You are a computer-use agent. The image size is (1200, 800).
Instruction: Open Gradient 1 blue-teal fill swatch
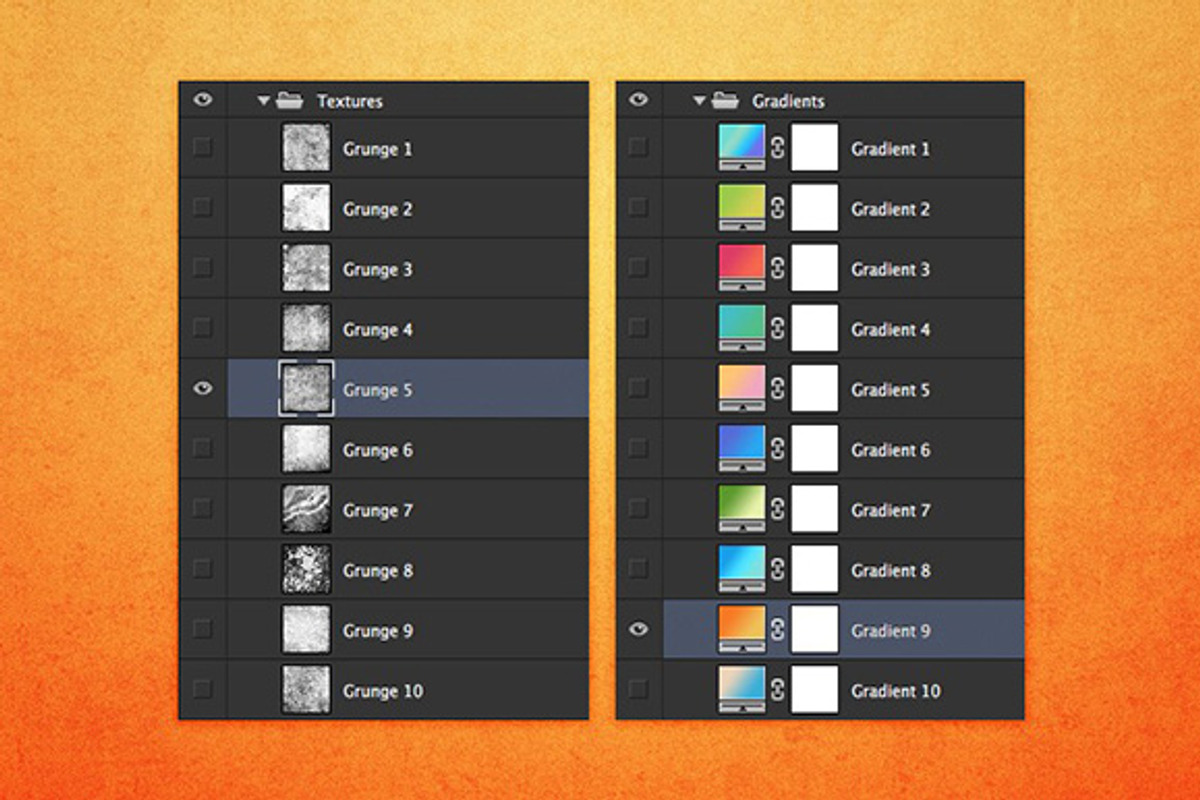click(742, 148)
